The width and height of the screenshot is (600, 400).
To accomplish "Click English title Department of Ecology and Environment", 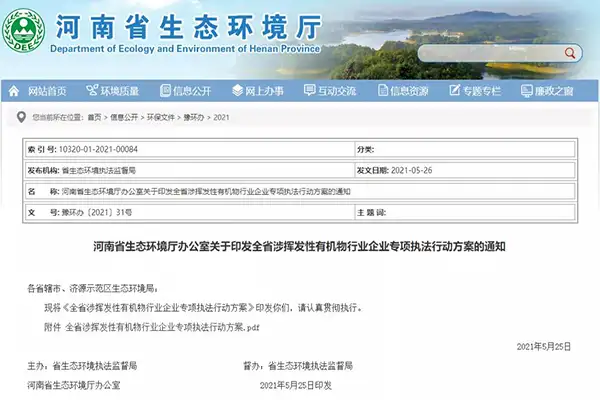I will (185, 49).
